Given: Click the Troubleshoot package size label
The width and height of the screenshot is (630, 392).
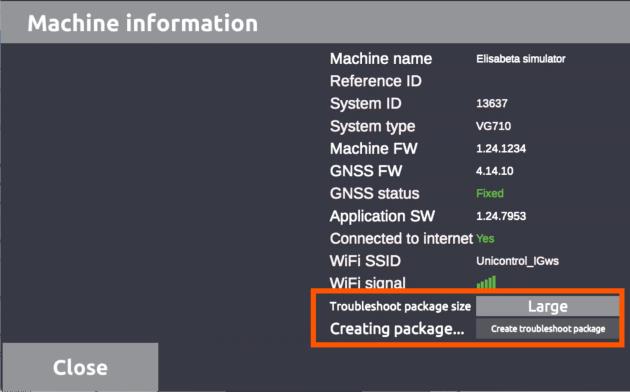Looking at the screenshot, I should [400, 306].
